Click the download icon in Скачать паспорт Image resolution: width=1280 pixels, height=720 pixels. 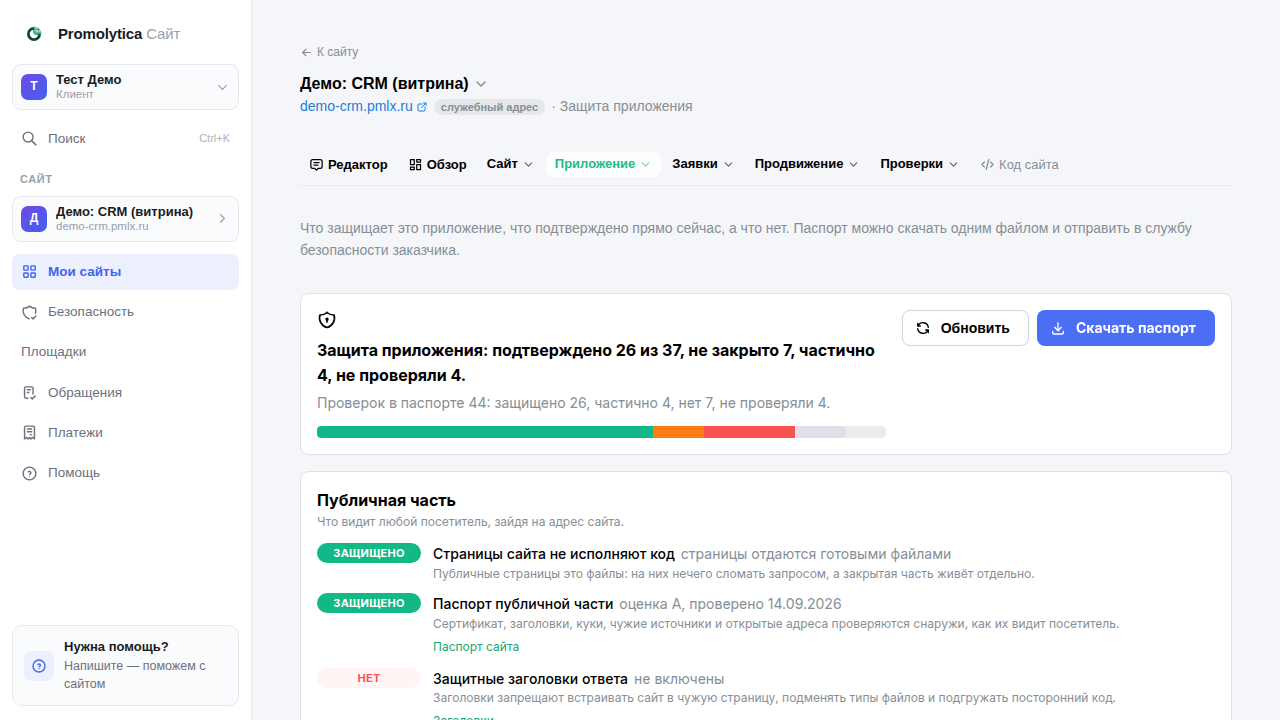pyautogui.click(x=1058, y=328)
